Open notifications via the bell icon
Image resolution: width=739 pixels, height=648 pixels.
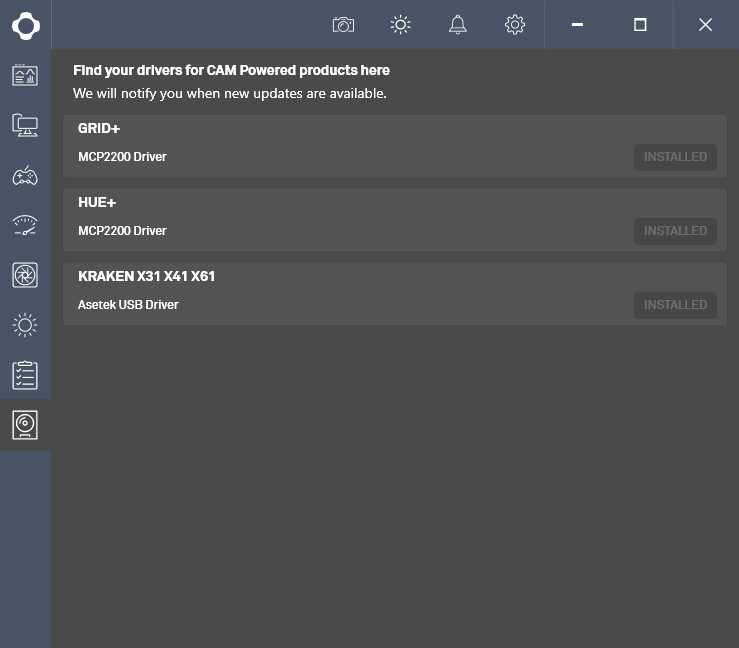458,25
